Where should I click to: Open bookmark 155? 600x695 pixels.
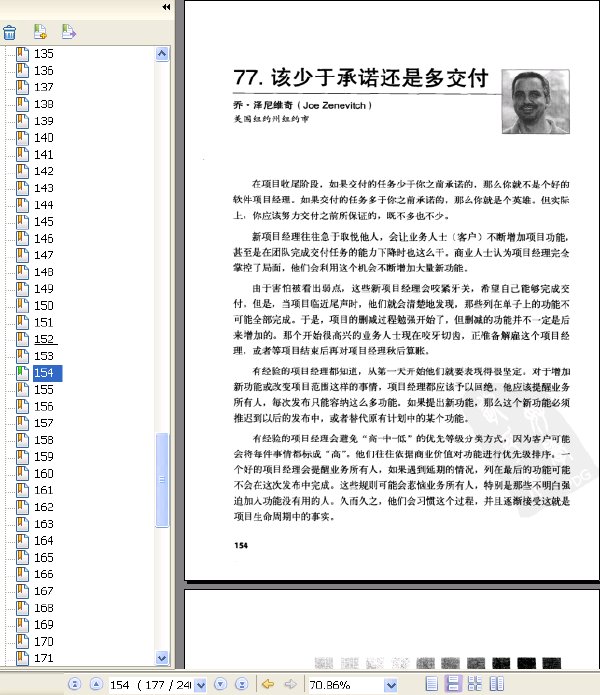[43, 390]
